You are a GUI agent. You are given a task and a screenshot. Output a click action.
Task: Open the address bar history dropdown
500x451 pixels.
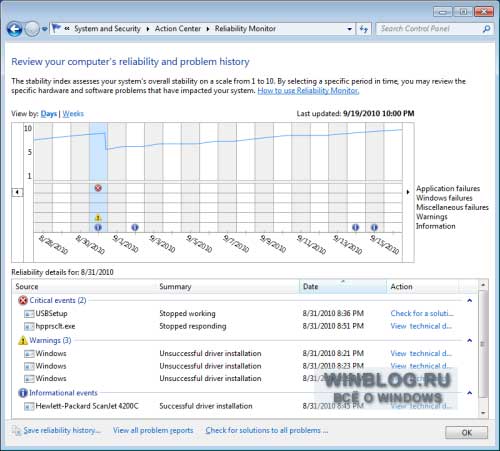click(x=349, y=29)
